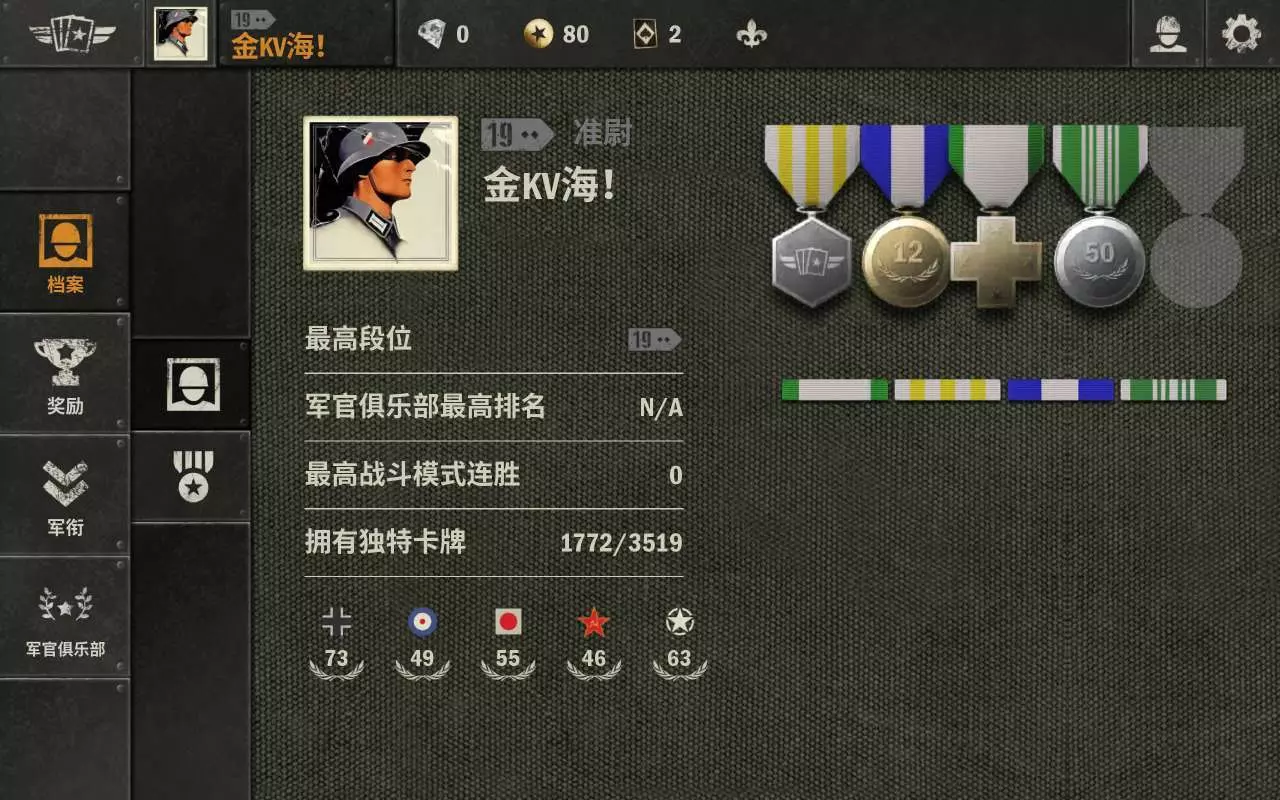Click the card ticket counter showing 2
The width and height of the screenshot is (1280, 800).
[658, 35]
